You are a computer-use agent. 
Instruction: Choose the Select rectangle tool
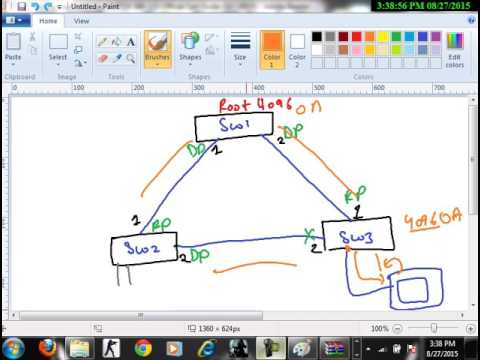point(58,42)
